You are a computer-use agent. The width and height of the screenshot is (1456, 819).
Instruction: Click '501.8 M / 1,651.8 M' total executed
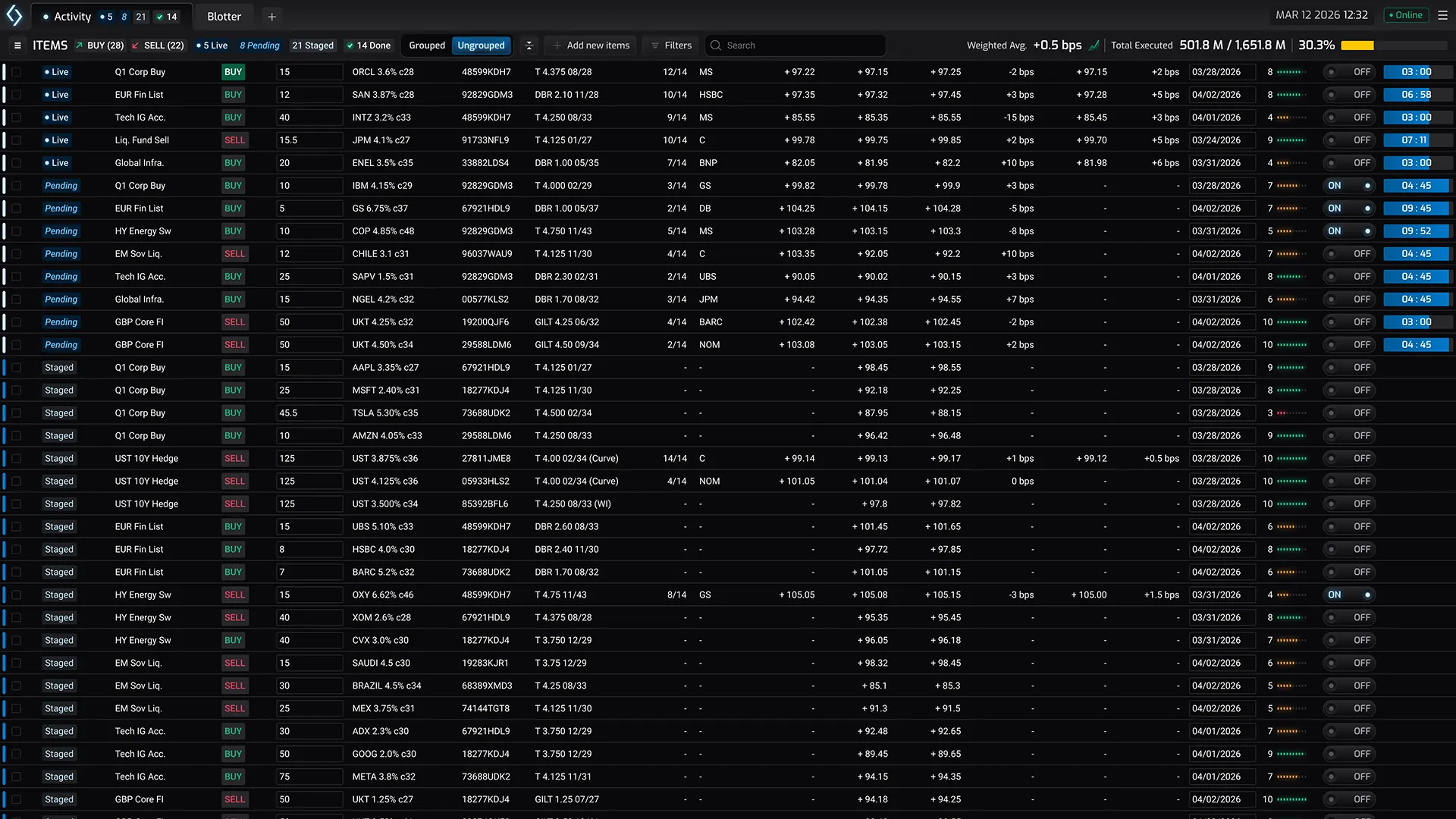(1232, 45)
